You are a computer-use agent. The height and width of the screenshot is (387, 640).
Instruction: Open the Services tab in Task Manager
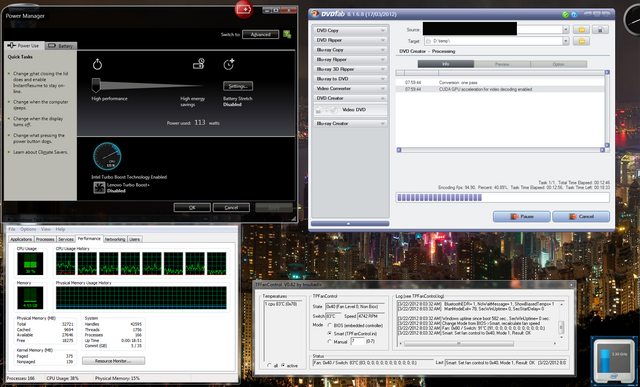tap(66, 239)
